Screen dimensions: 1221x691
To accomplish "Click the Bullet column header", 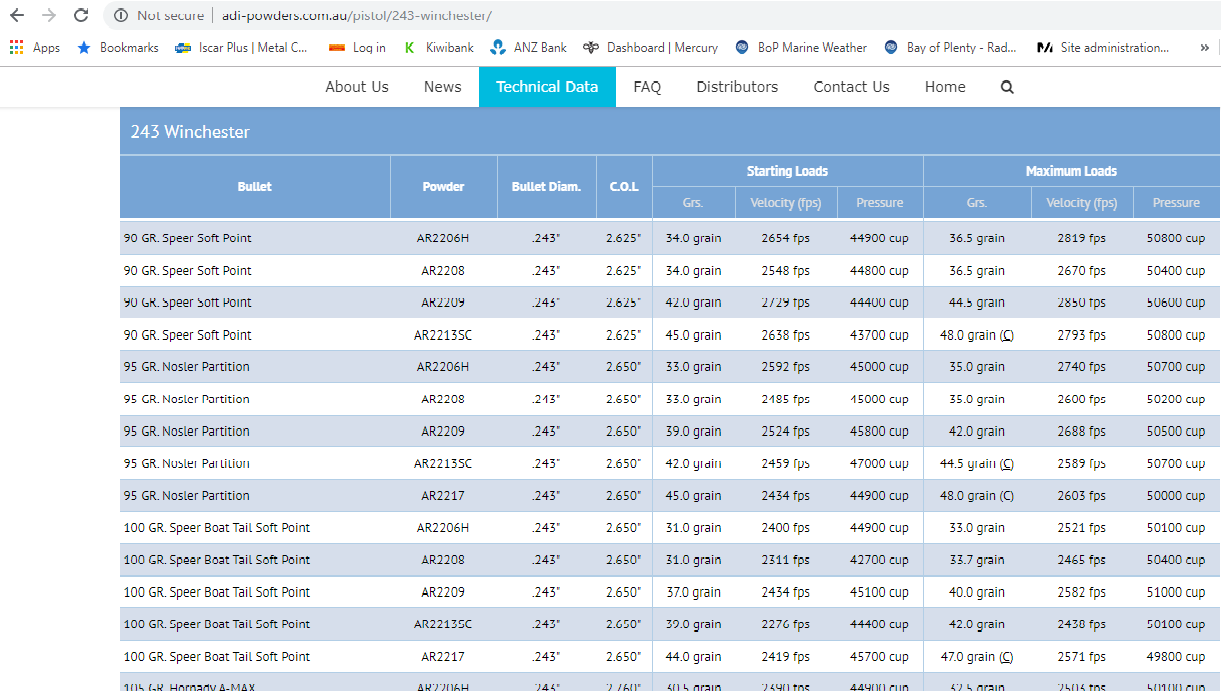I will [x=255, y=187].
